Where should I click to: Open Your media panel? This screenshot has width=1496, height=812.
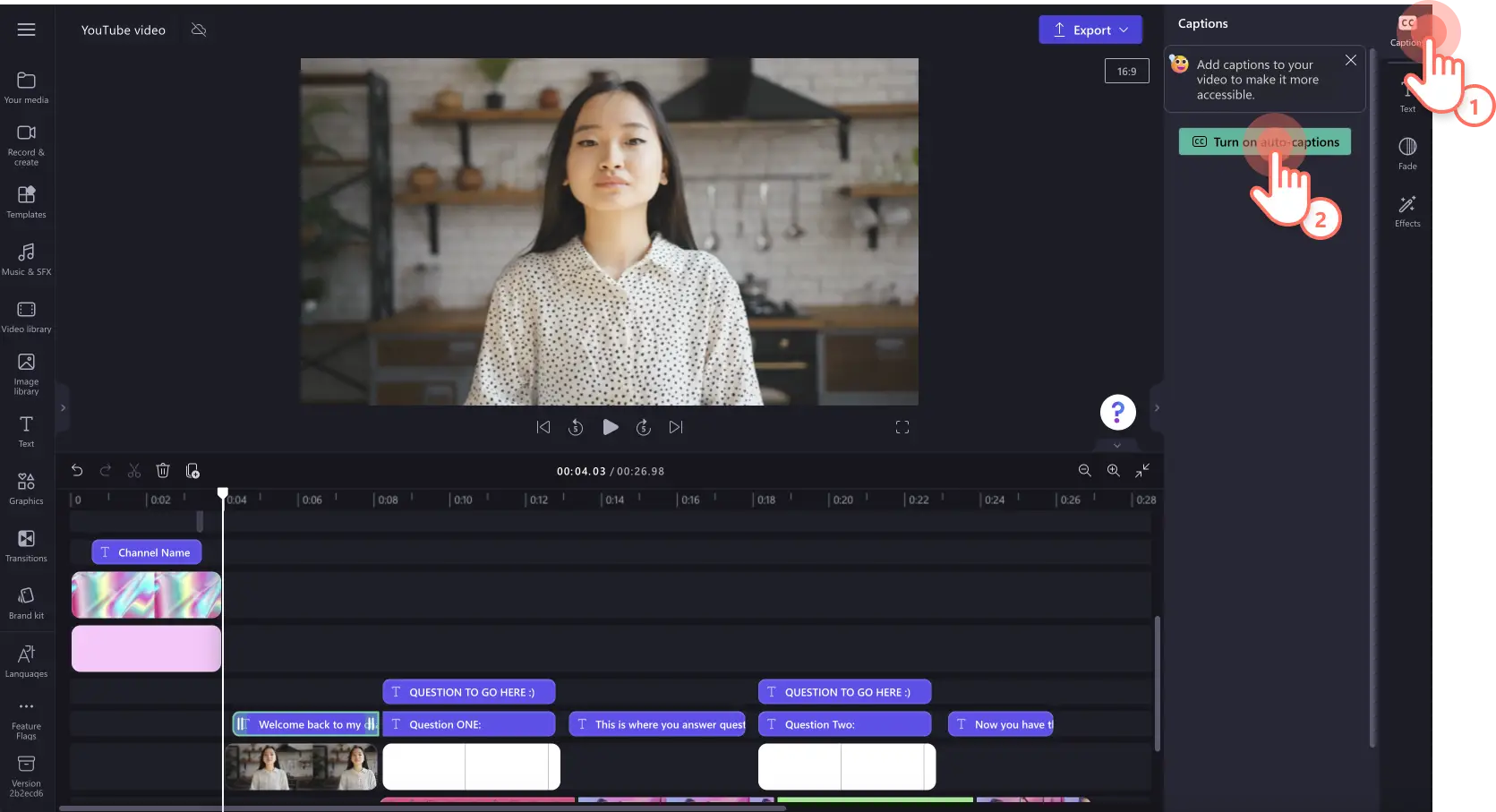(27, 88)
